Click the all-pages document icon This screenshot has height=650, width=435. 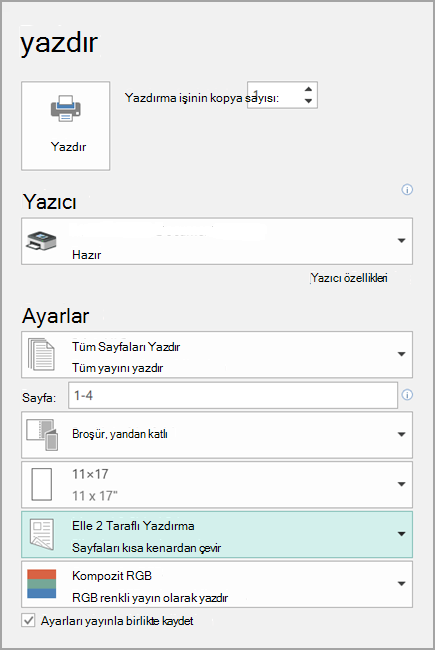tap(41, 354)
